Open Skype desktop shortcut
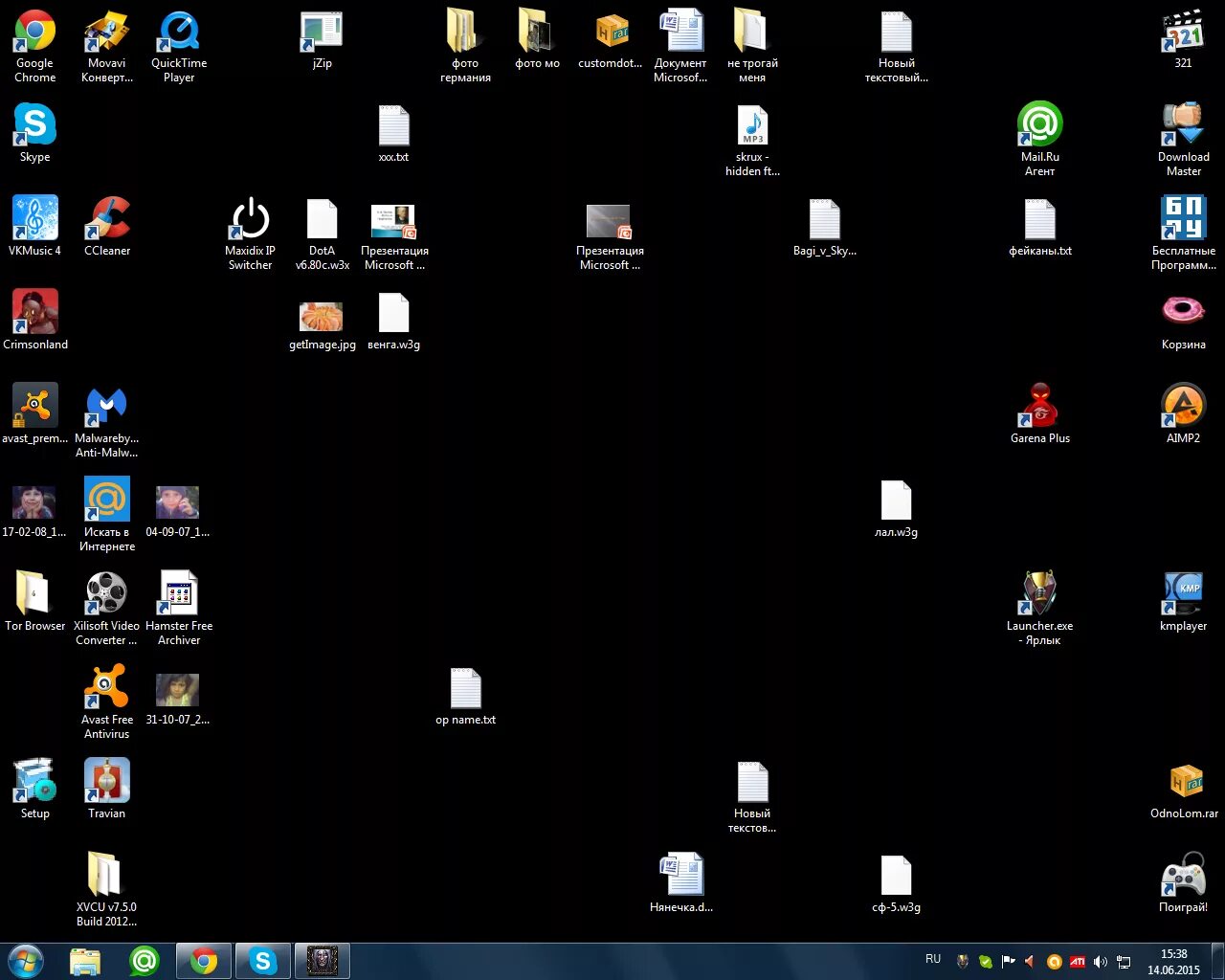1225x980 pixels. [35, 132]
